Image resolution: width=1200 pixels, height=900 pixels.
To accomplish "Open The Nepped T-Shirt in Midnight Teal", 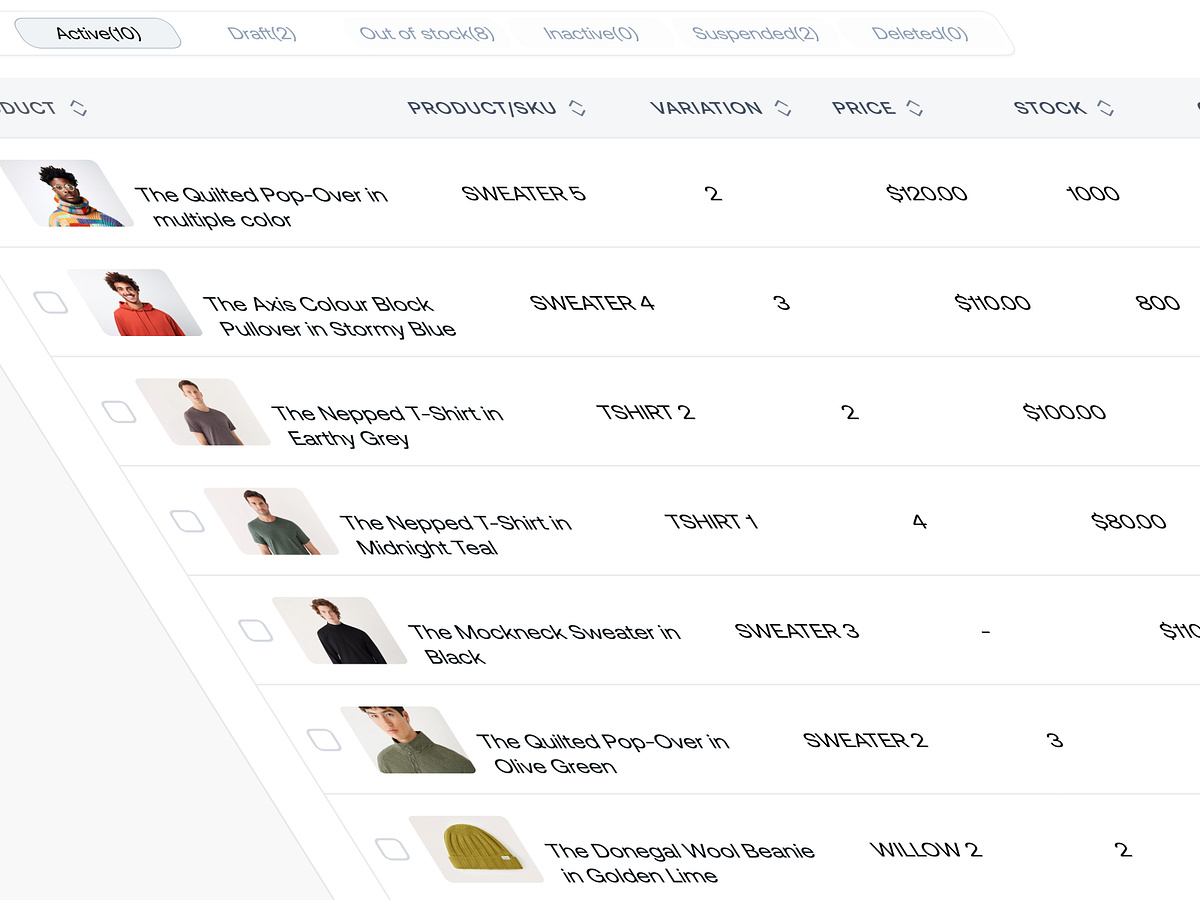I will pos(456,534).
